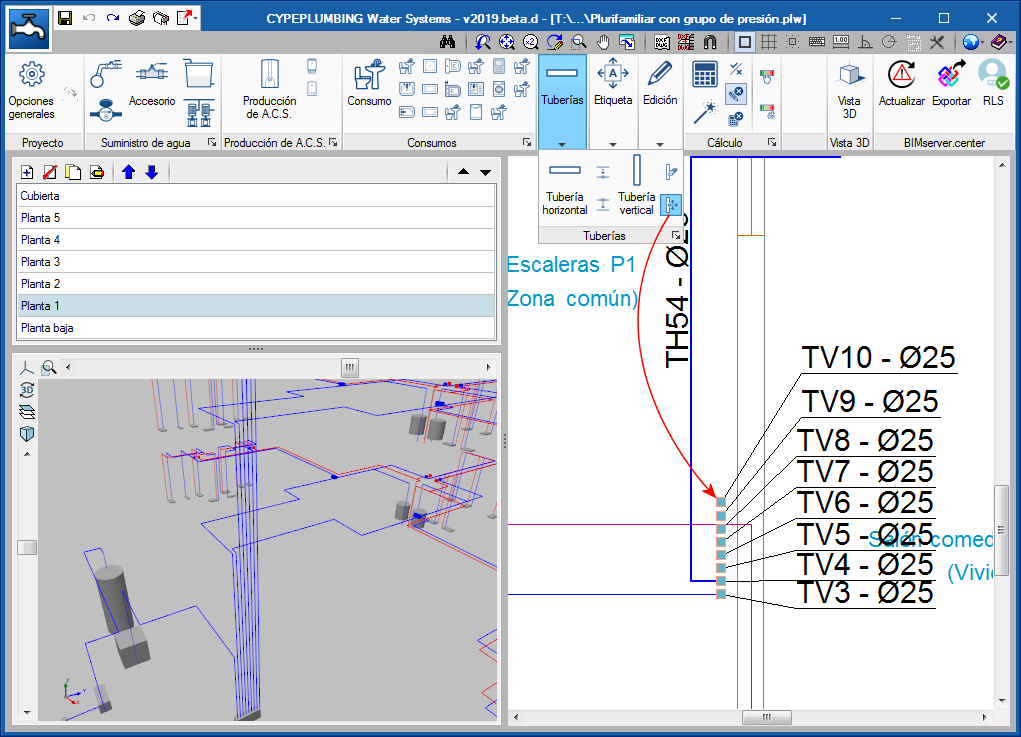
Task: Open the Producción de A.C.S. group launcher
Action: click(333, 143)
